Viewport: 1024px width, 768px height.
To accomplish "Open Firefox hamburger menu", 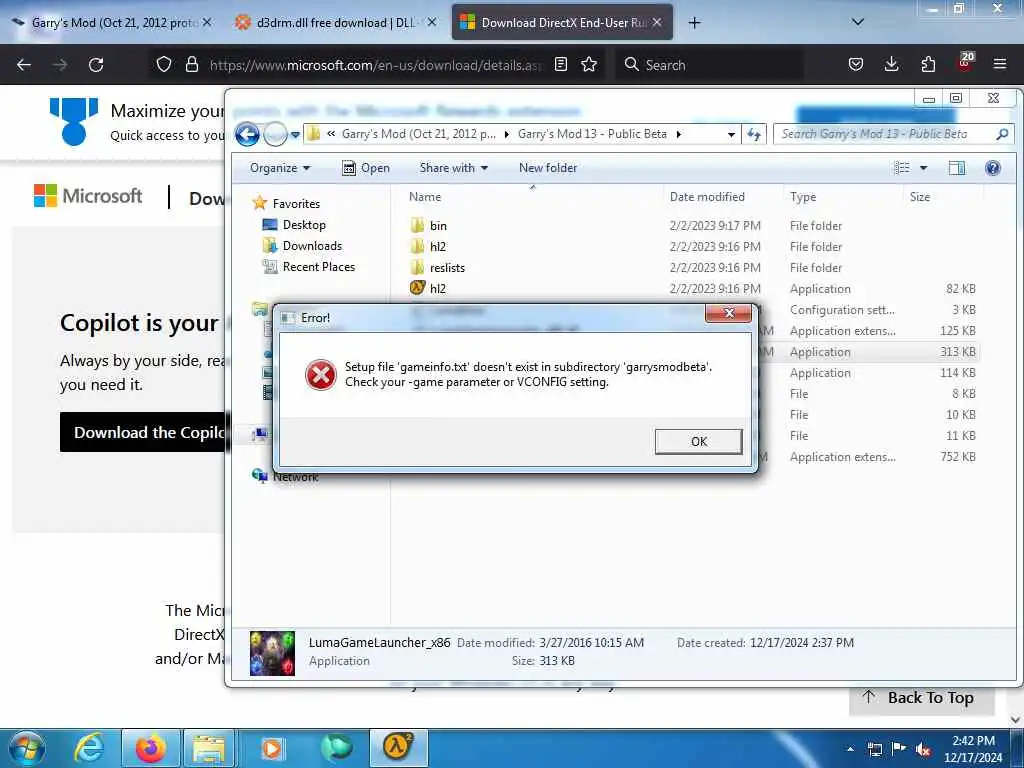I will [1000, 64].
